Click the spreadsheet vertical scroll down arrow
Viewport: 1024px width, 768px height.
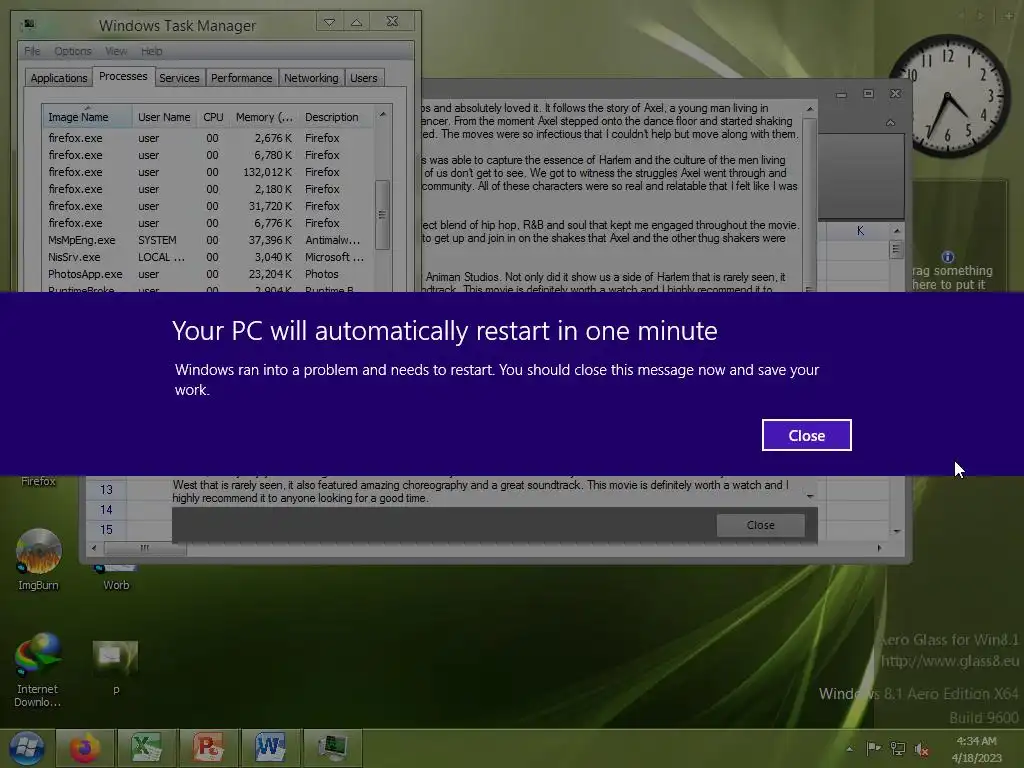(x=896, y=531)
